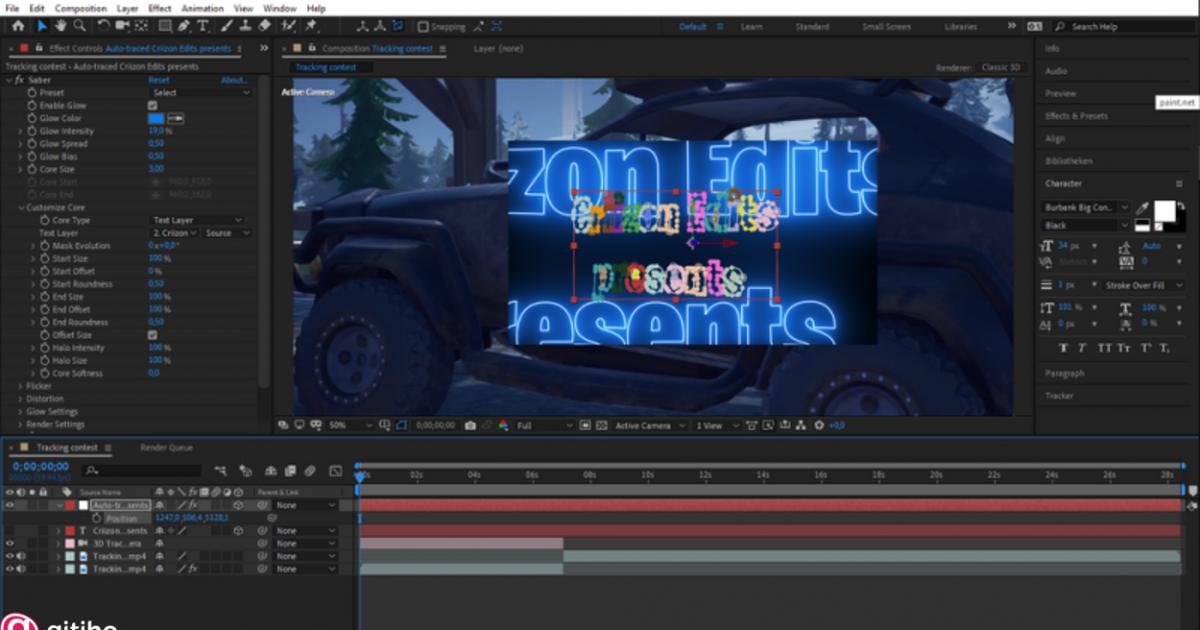Open the Graph Editor in the timeline
Viewport: 1200px width, 630px height.
(337, 470)
